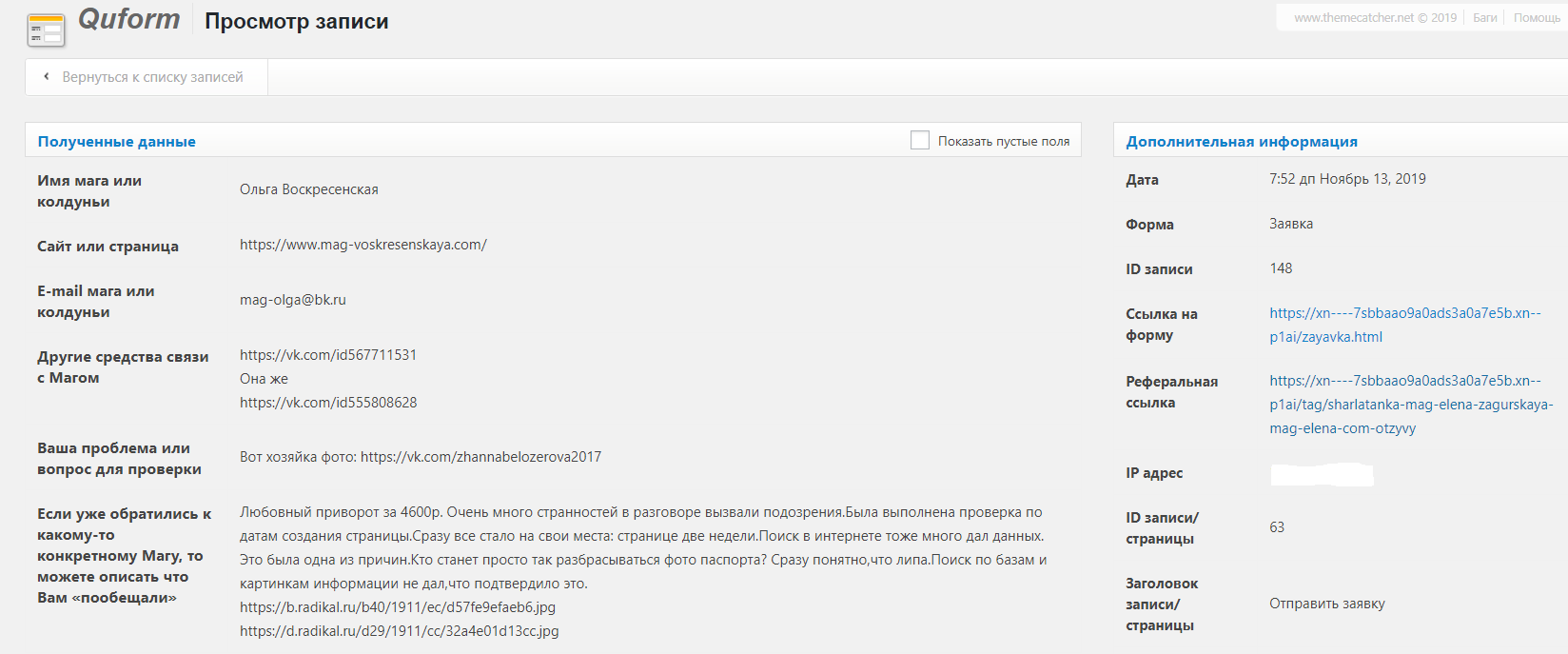Enable the "Показать пустые поля" checkbox
The image size is (1568, 654).
tap(919, 141)
